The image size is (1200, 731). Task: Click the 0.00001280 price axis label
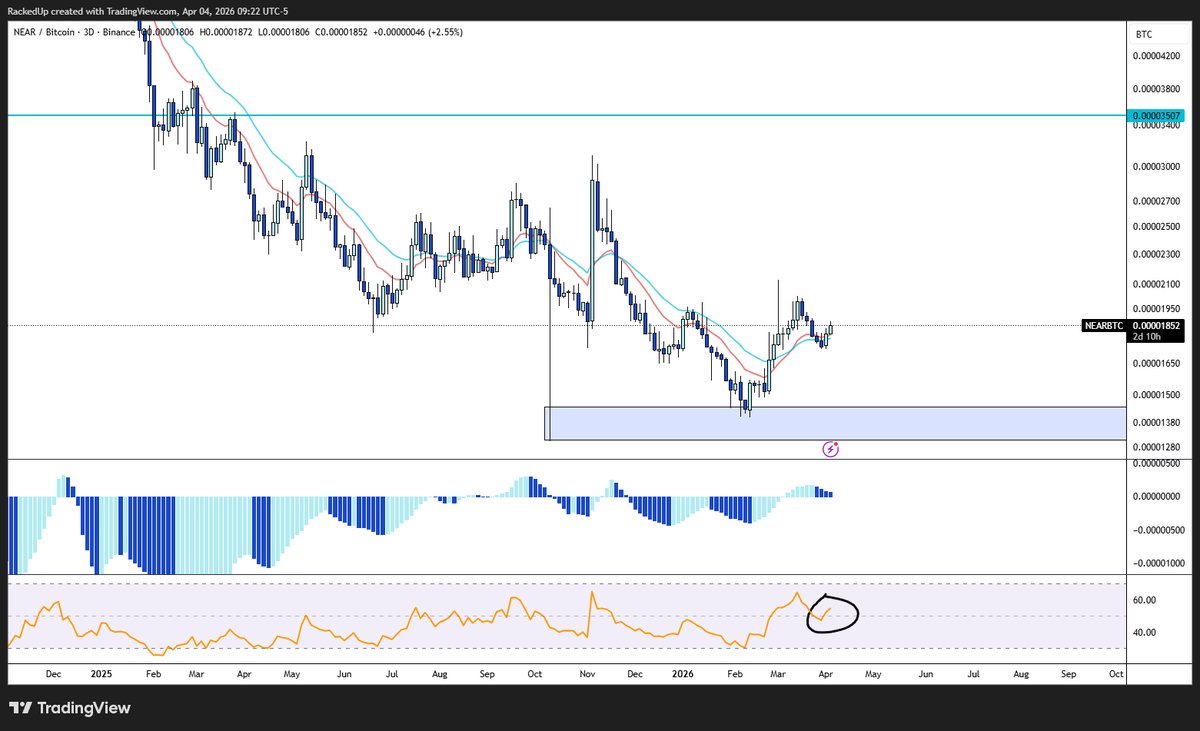(x=1155, y=447)
